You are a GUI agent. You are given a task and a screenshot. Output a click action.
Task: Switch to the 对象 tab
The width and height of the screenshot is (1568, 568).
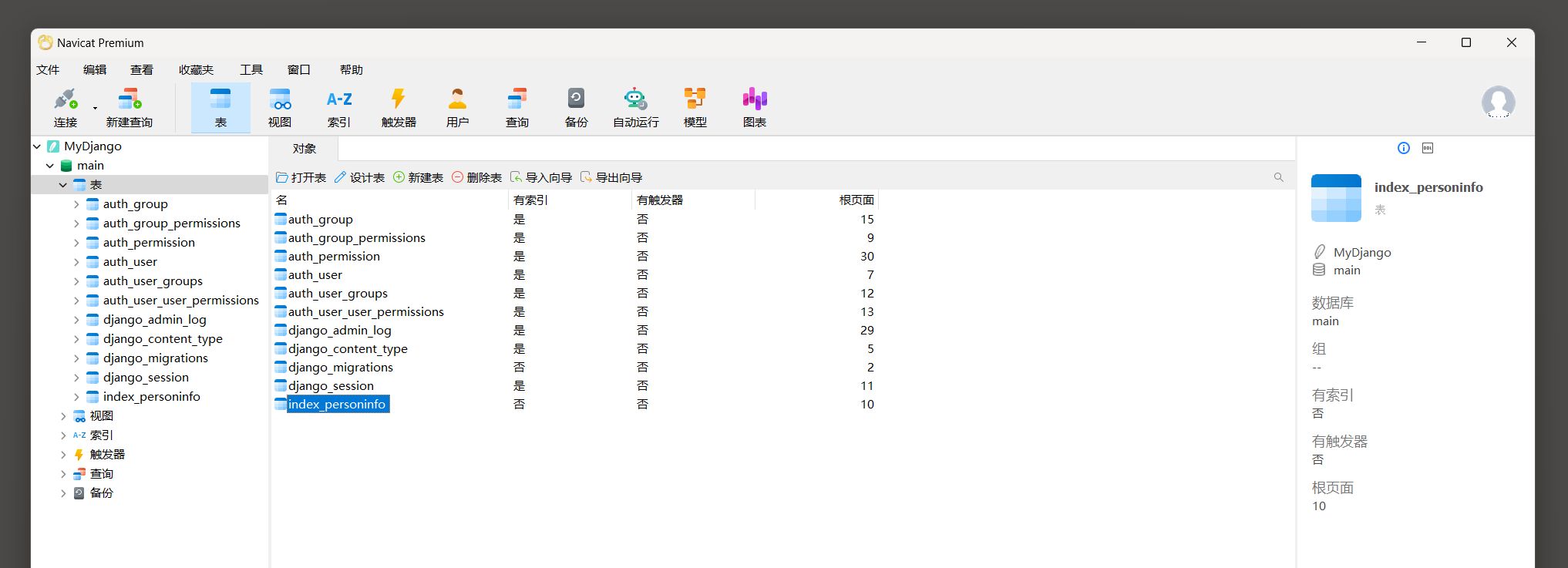(305, 149)
